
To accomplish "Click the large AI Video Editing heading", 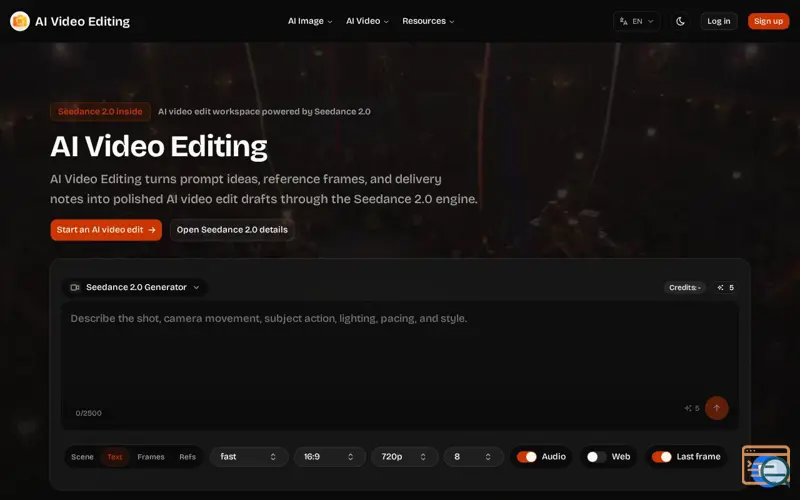I will [x=159, y=146].
